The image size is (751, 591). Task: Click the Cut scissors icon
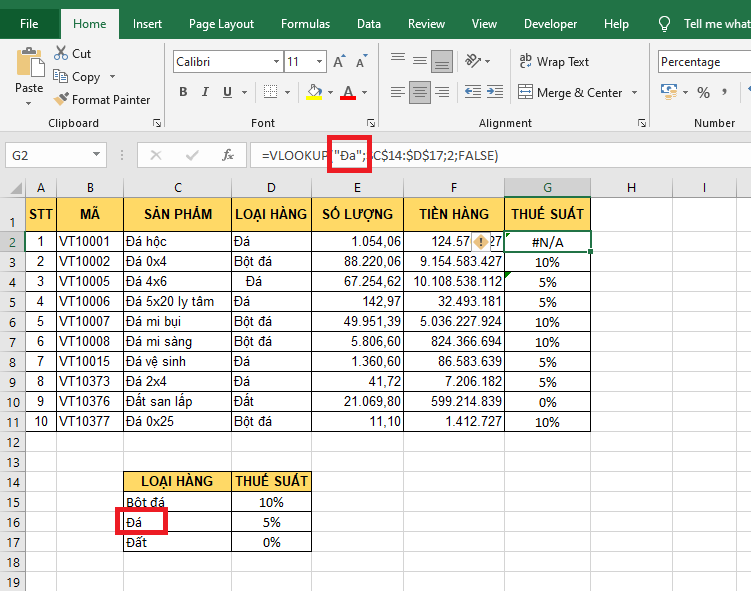(x=60, y=54)
